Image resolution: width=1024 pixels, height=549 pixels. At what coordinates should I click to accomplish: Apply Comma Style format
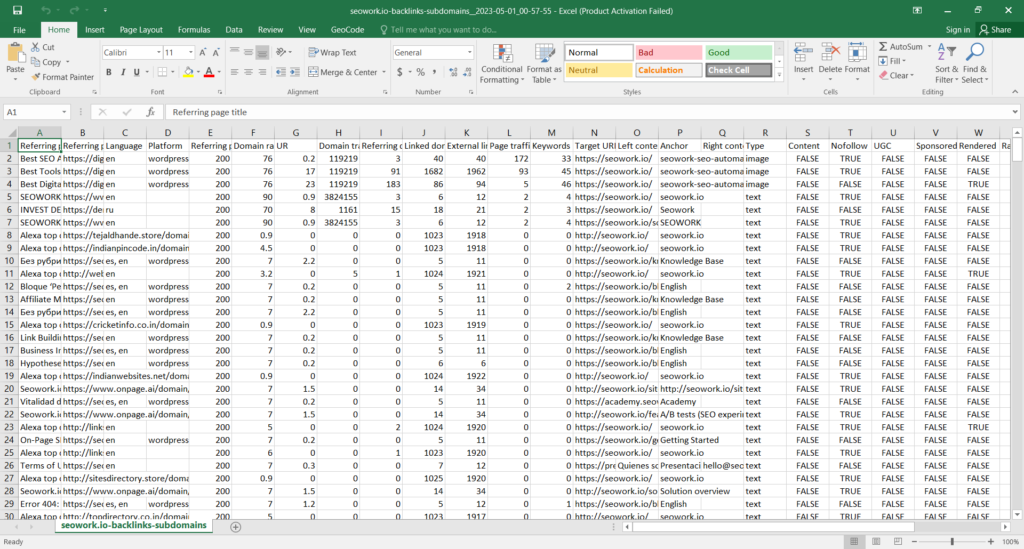(x=434, y=72)
